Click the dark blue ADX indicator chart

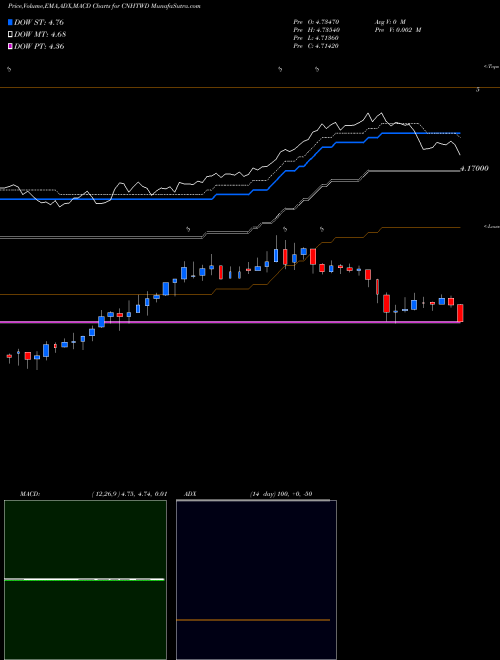pos(256,580)
